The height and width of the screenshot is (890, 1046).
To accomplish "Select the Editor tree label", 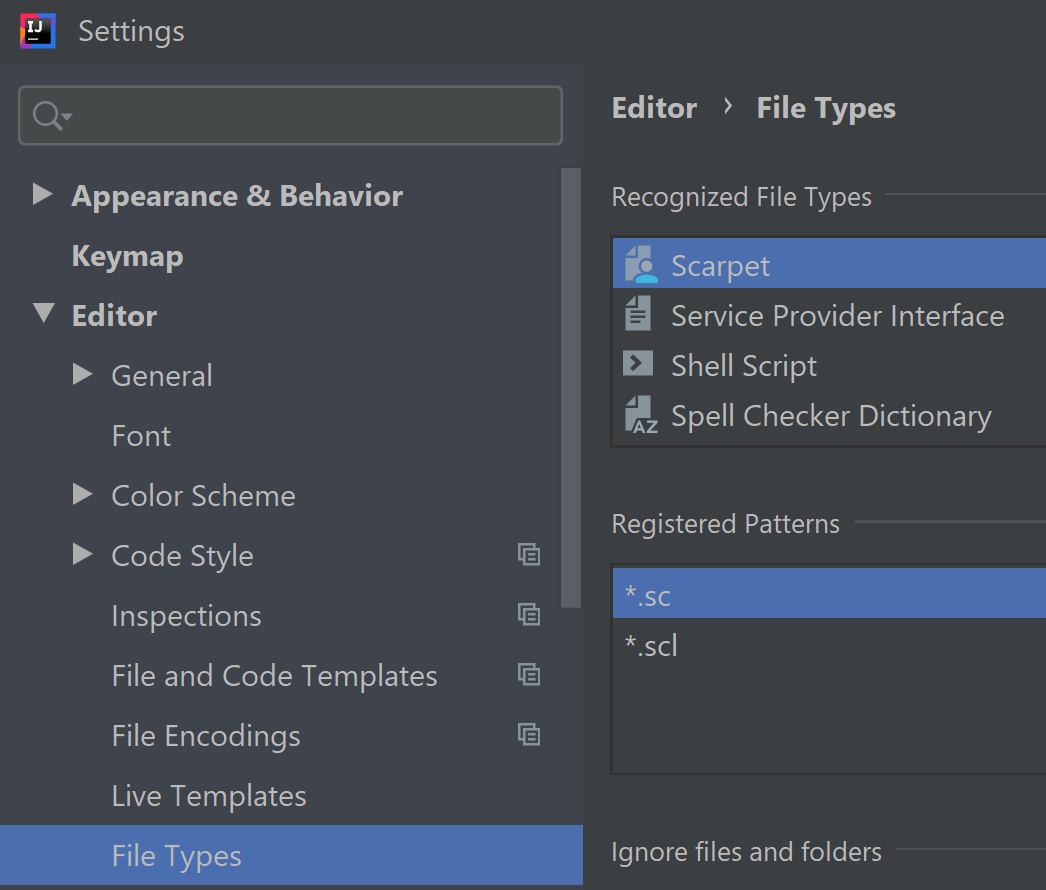I will (114, 316).
